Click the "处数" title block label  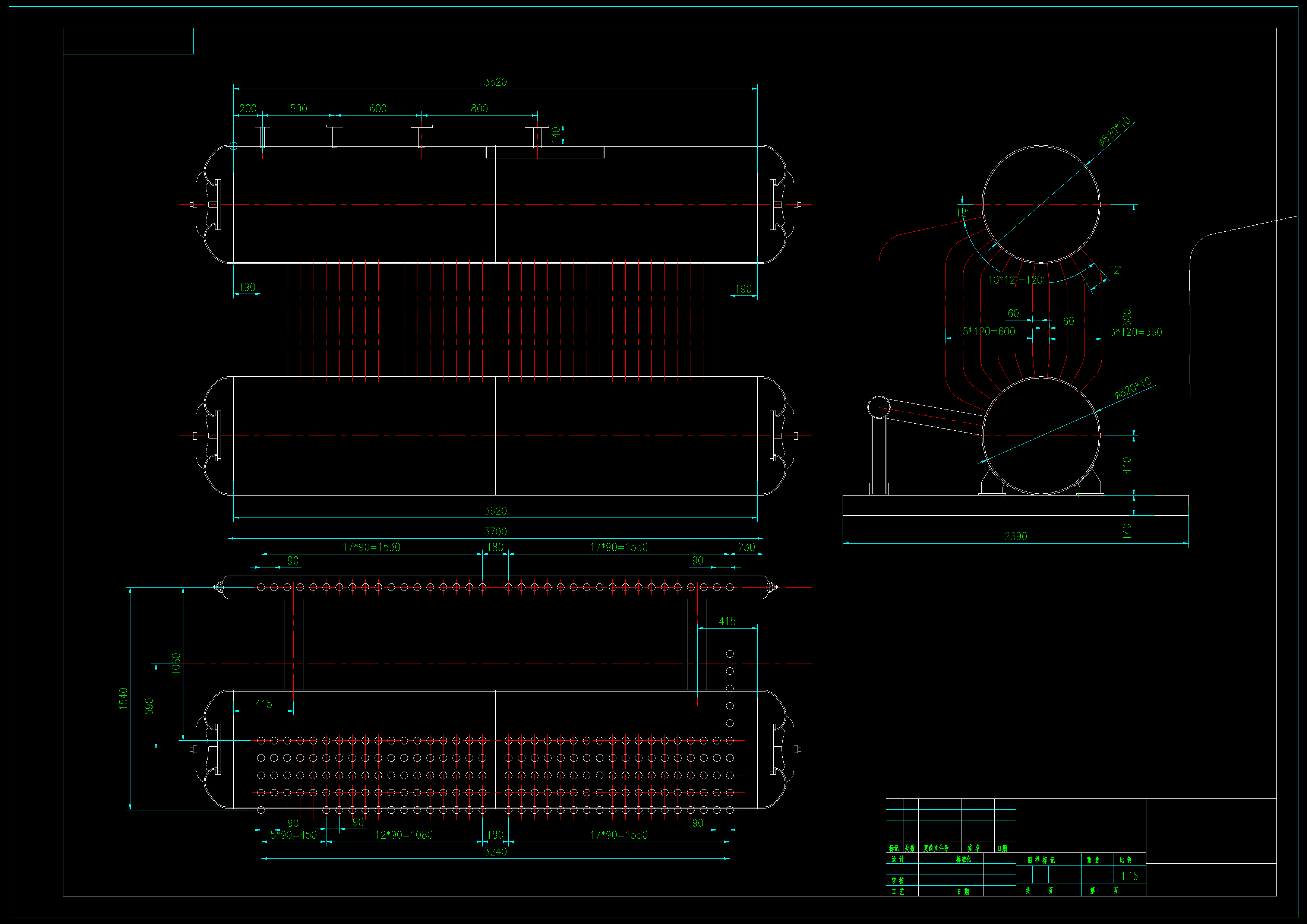(x=910, y=848)
